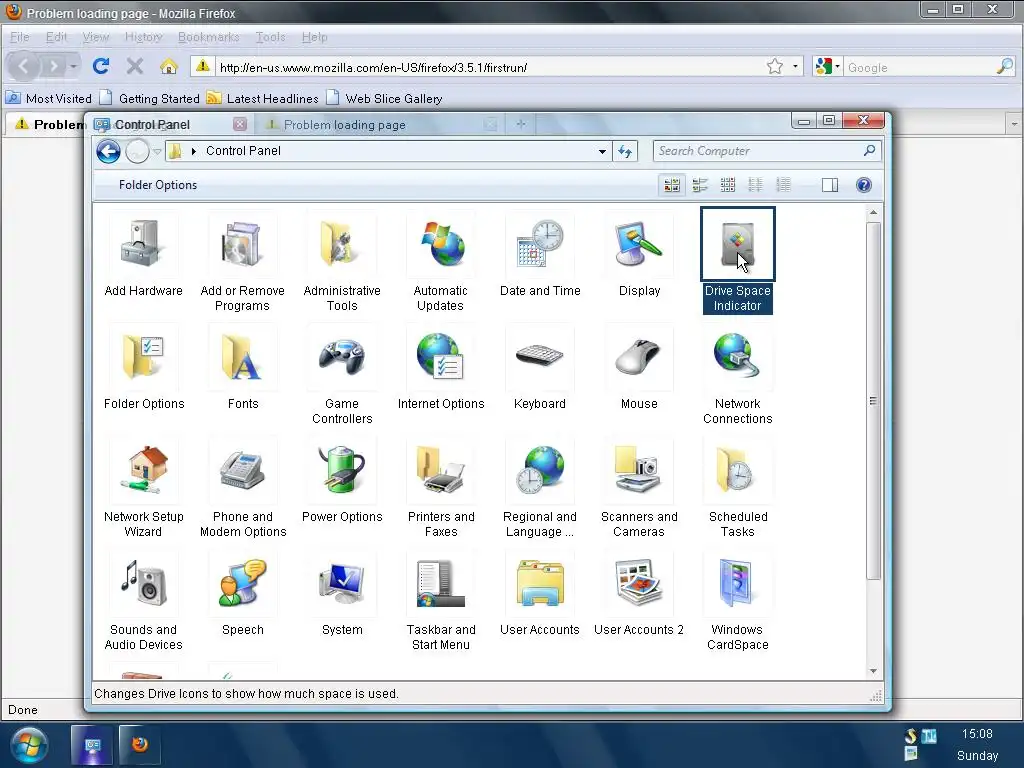Click the Firefox home button
The width and height of the screenshot is (1024, 768).
click(x=168, y=66)
